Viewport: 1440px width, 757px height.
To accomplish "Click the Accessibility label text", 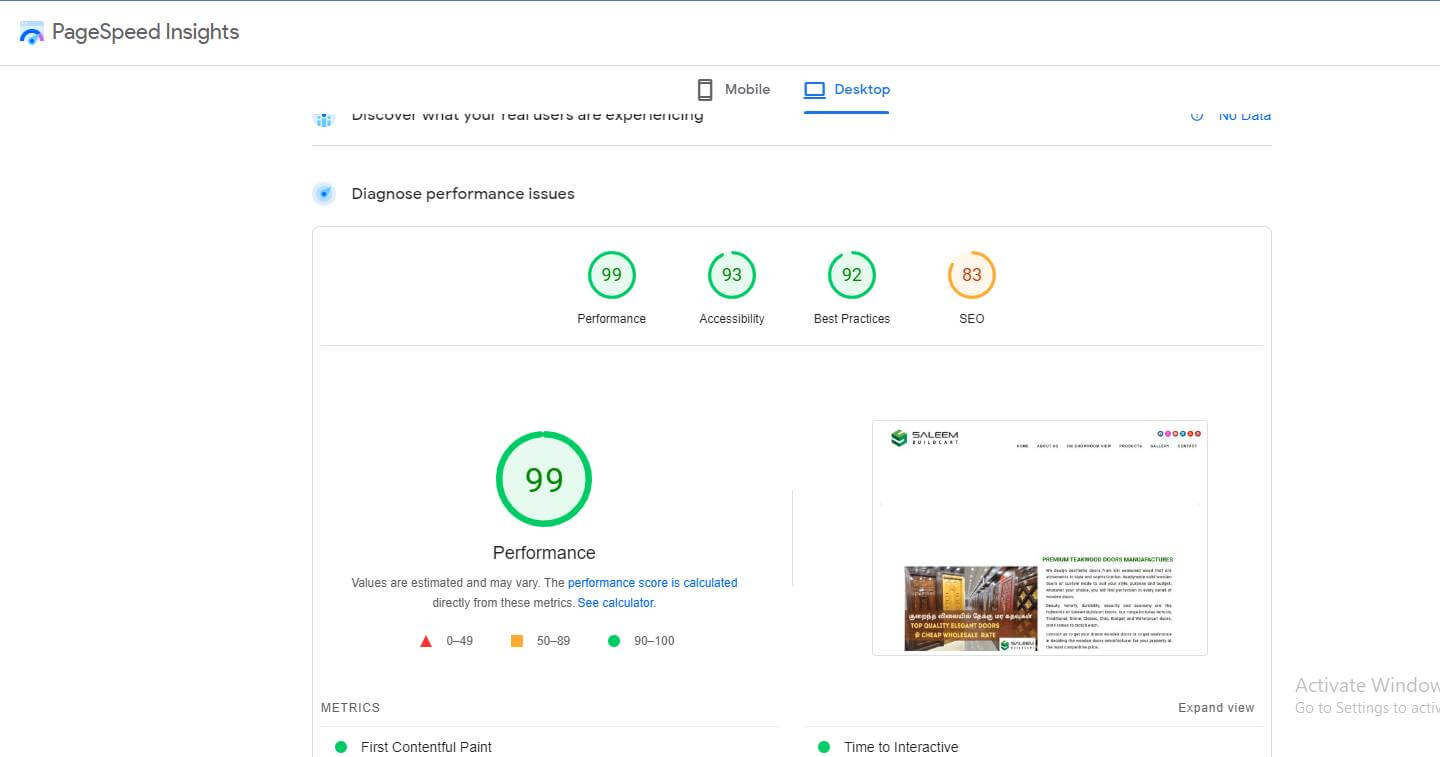I will coord(732,319).
